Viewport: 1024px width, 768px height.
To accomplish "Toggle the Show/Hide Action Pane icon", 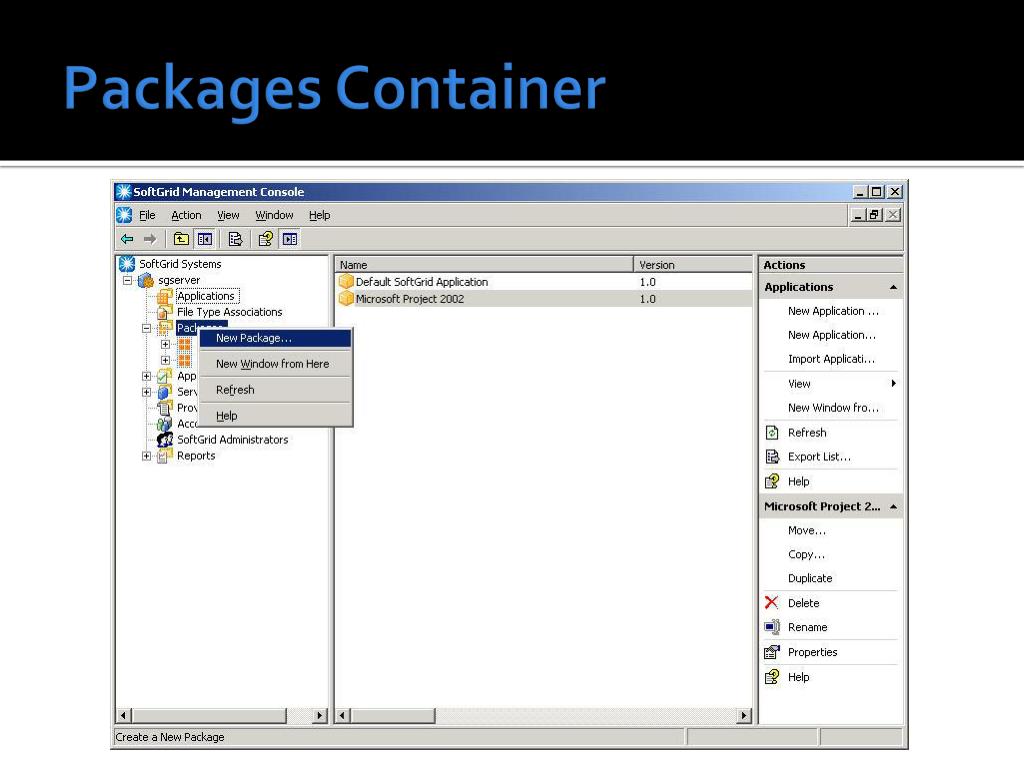I will click(x=290, y=239).
